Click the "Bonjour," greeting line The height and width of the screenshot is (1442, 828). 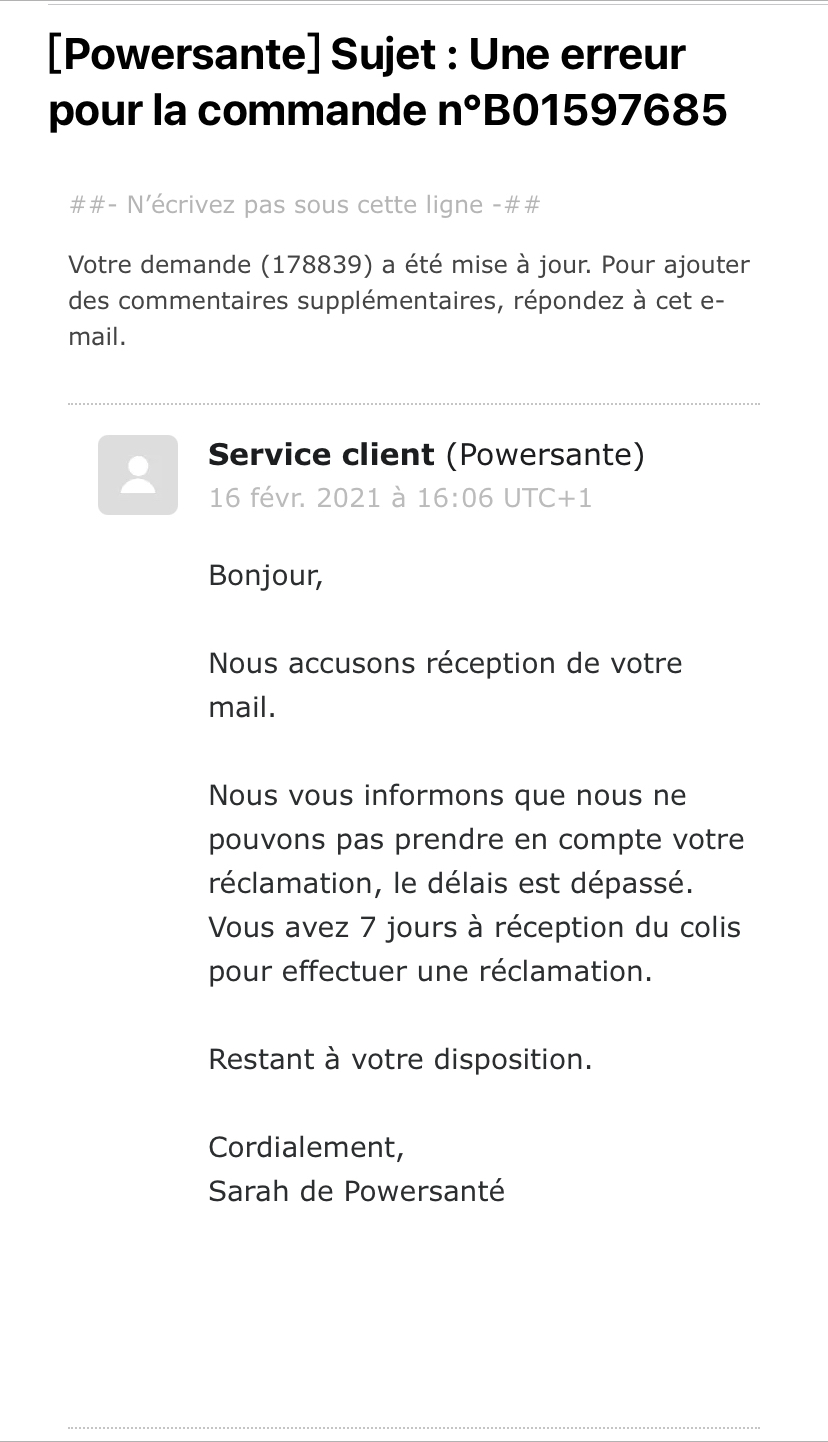click(266, 576)
